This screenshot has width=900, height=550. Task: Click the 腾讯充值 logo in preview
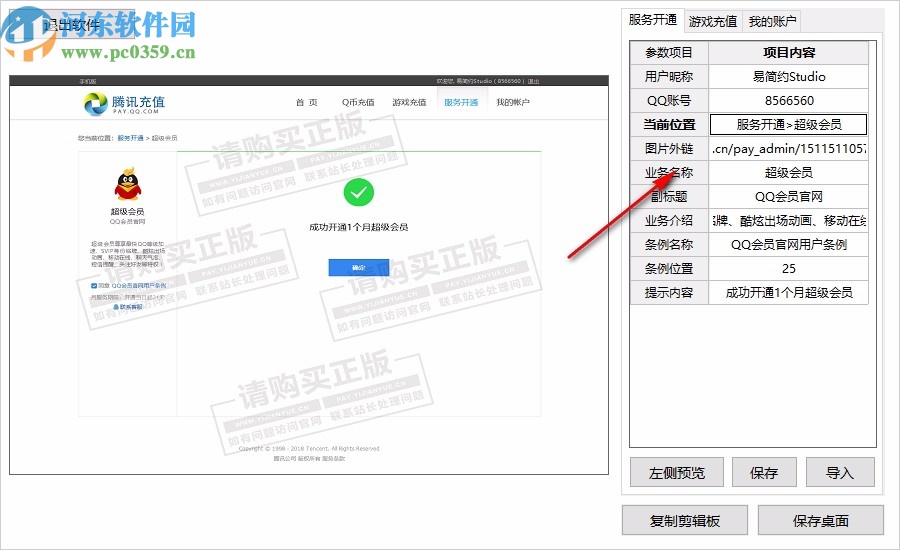pyautogui.click(x=124, y=103)
